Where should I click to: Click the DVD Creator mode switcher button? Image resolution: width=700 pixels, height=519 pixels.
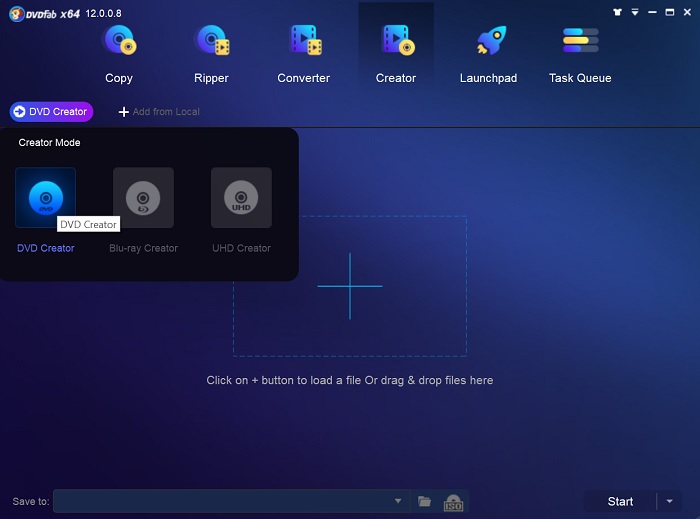51,112
